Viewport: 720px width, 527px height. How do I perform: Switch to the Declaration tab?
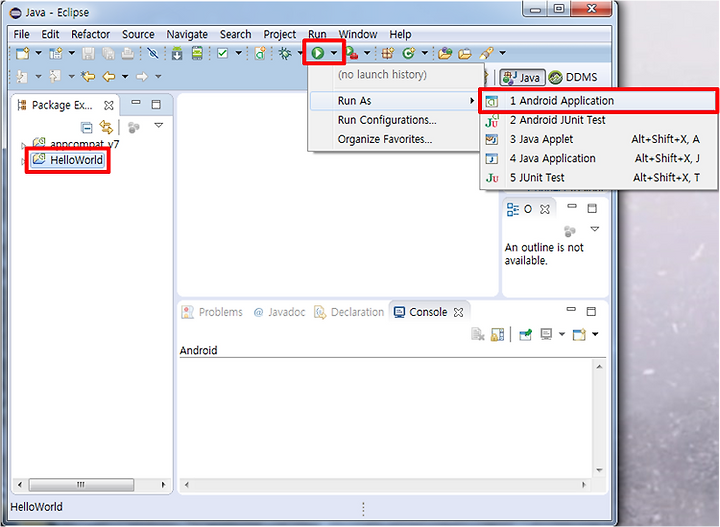(349, 312)
